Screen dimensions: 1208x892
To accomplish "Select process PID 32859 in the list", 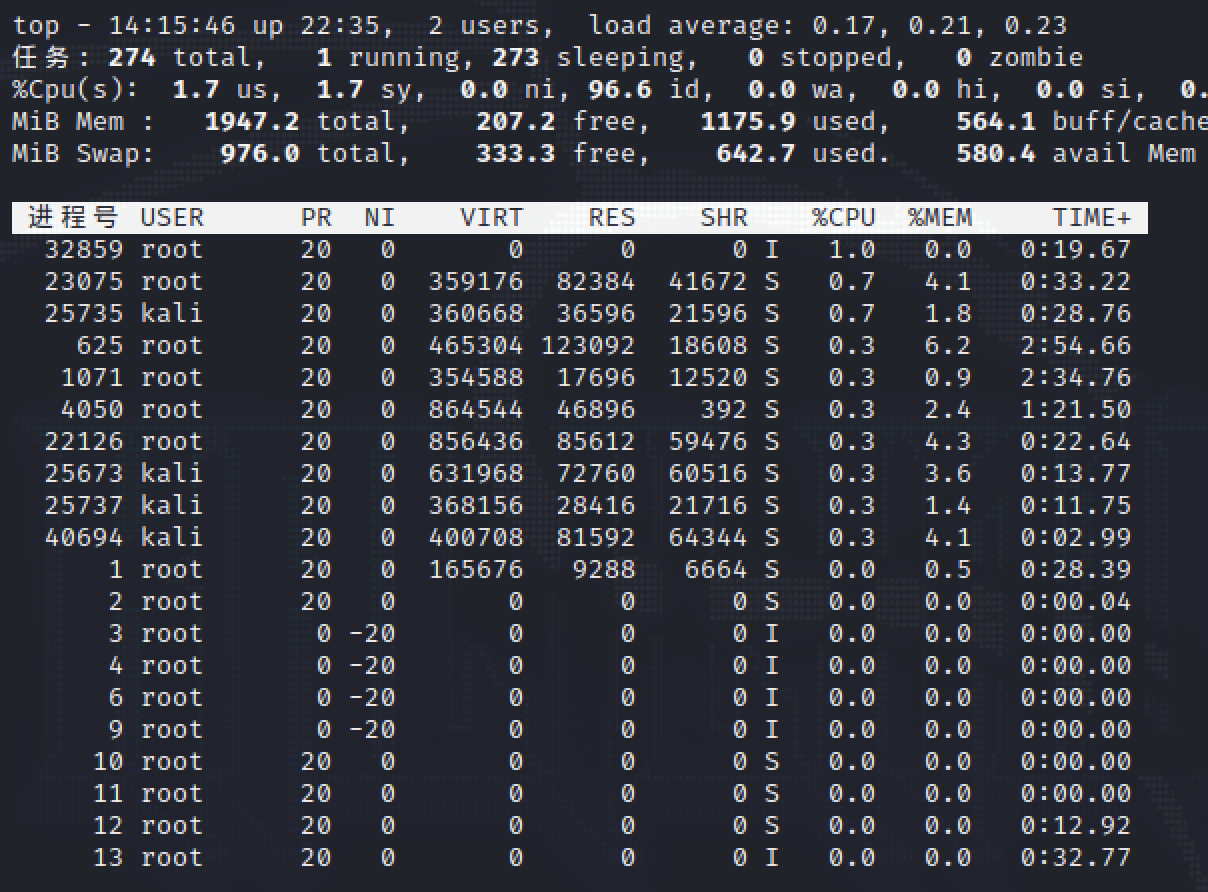I will (84, 250).
